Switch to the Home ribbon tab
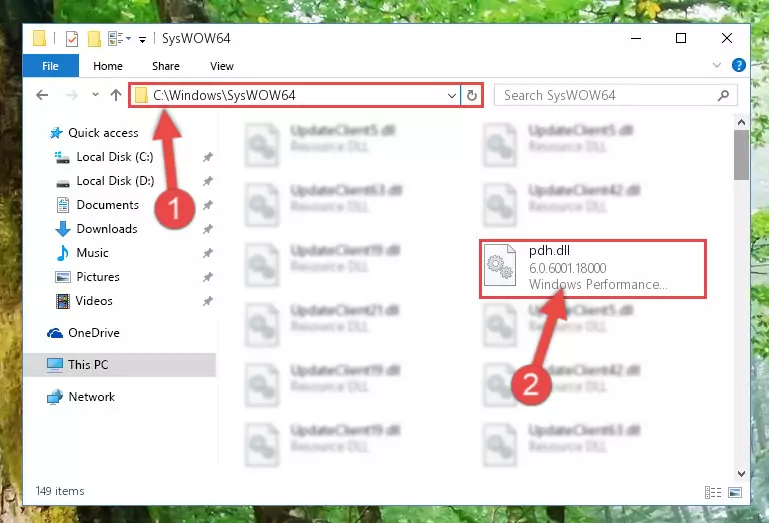The height and width of the screenshot is (523, 769). click(x=108, y=66)
